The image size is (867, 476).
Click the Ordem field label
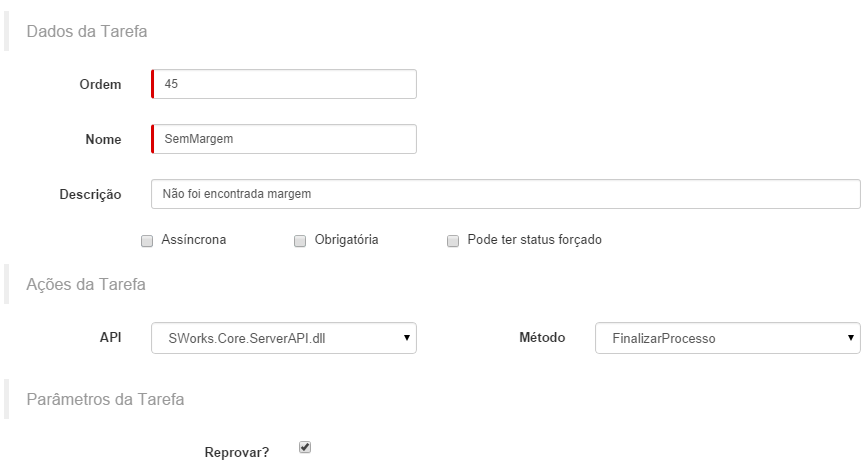click(100, 85)
